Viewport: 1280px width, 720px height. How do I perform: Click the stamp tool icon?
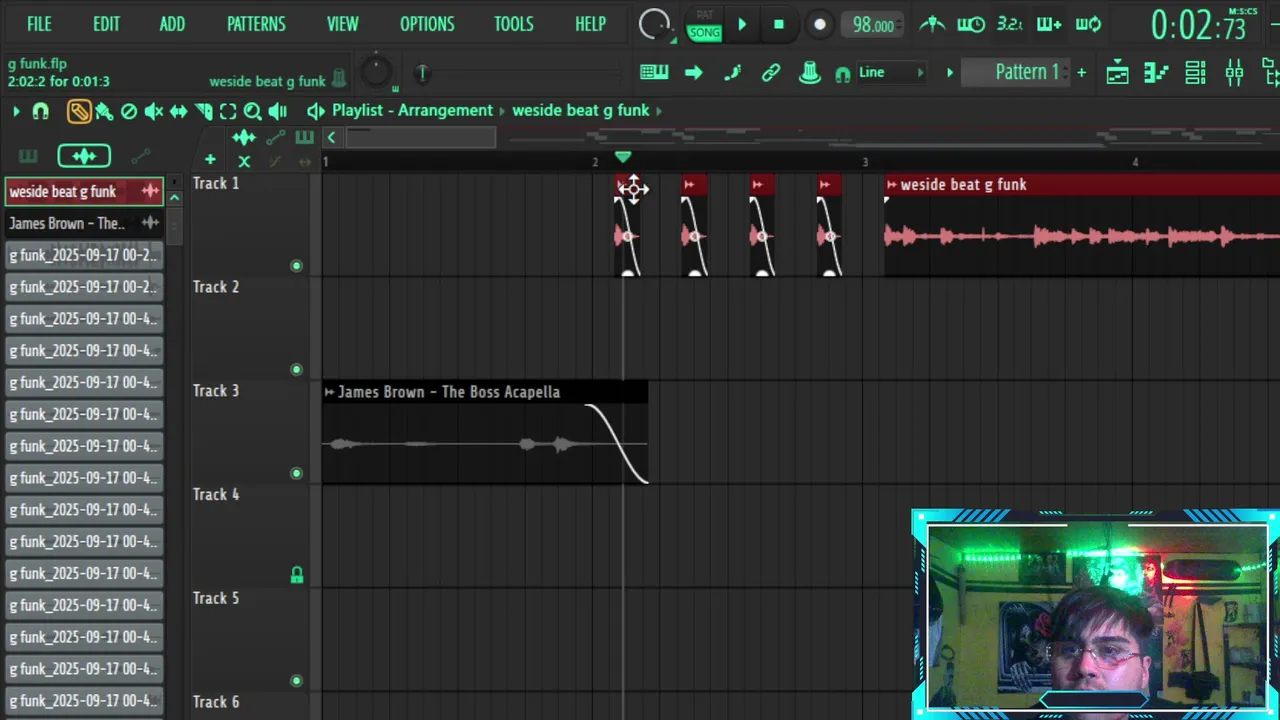(x=810, y=72)
